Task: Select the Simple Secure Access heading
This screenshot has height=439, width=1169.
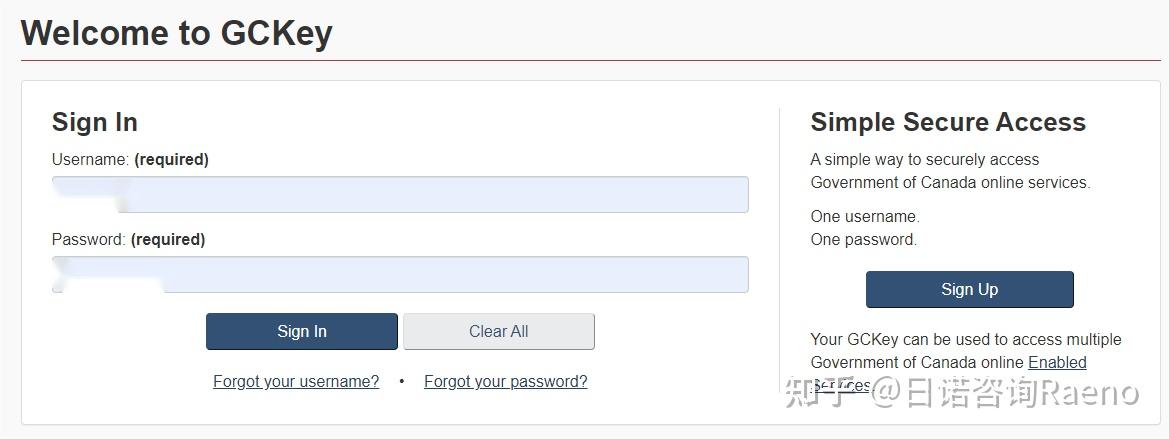Action: (x=947, y=122)
